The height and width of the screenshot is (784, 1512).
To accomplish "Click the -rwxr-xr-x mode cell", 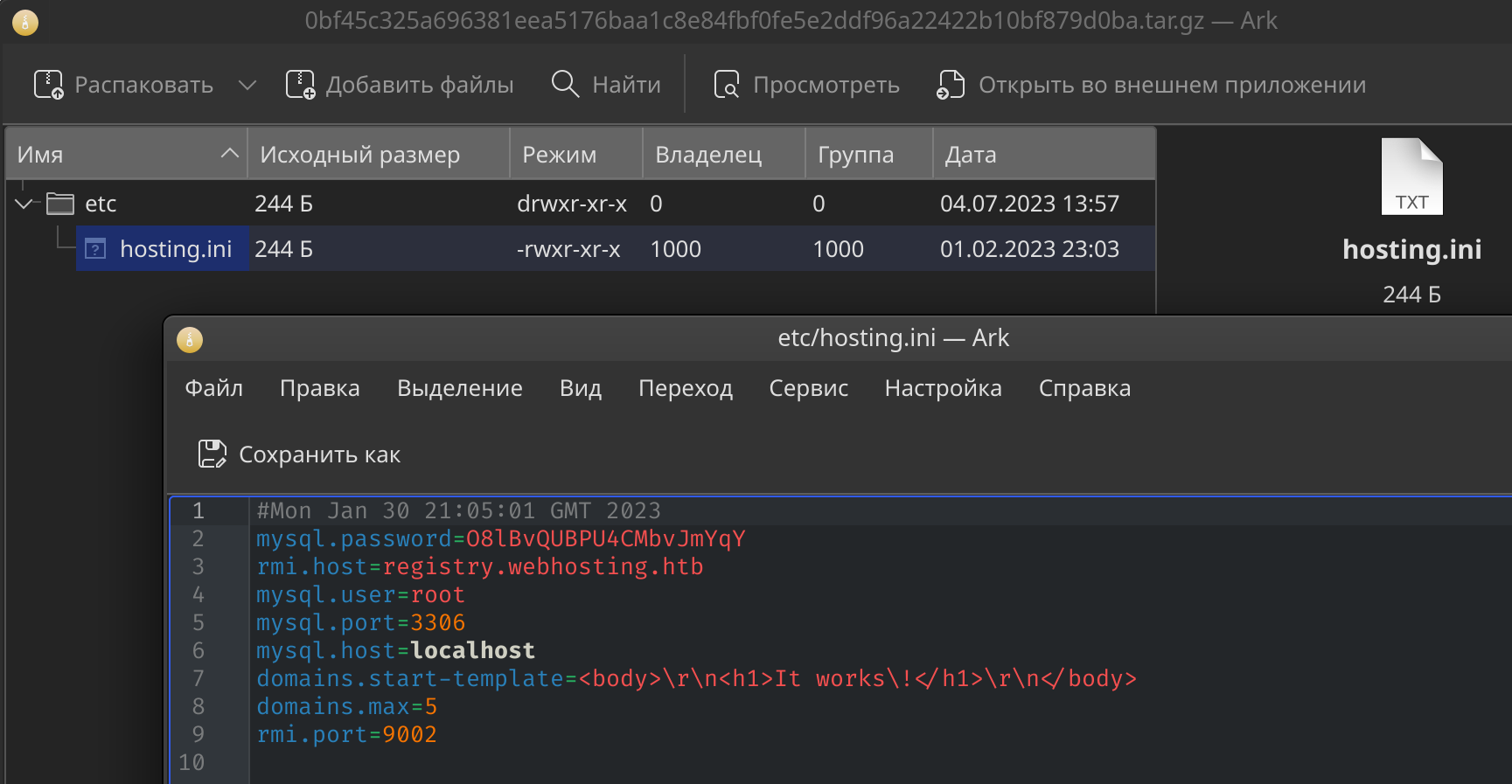I will click(568, 249).
